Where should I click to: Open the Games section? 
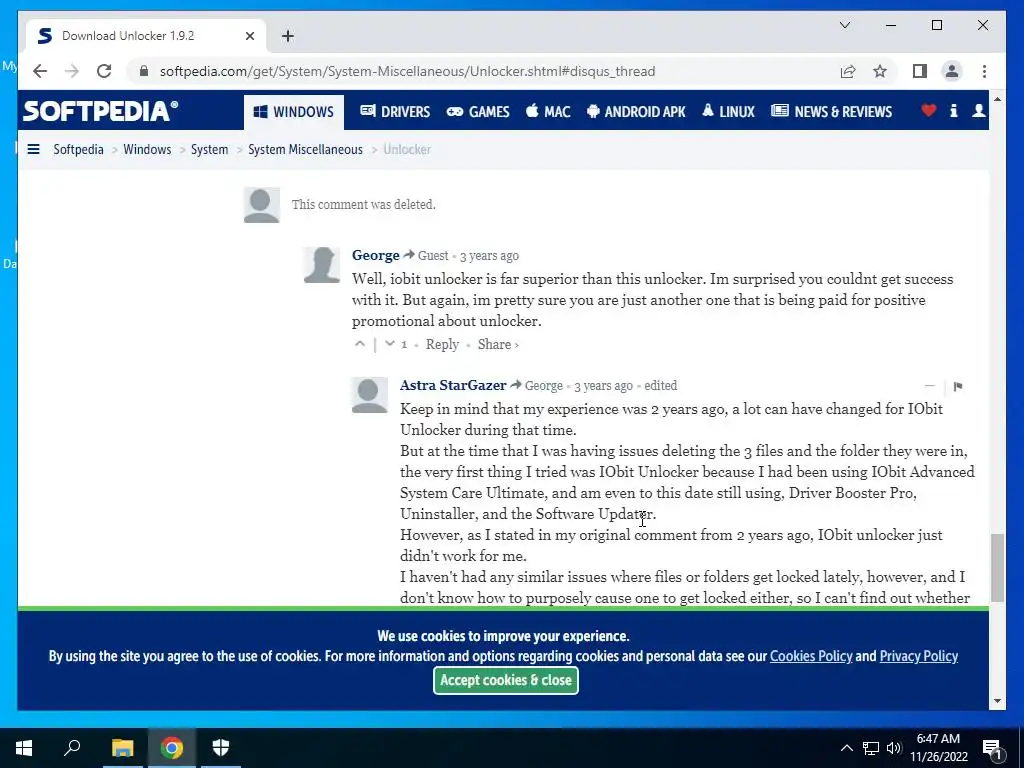478,112
